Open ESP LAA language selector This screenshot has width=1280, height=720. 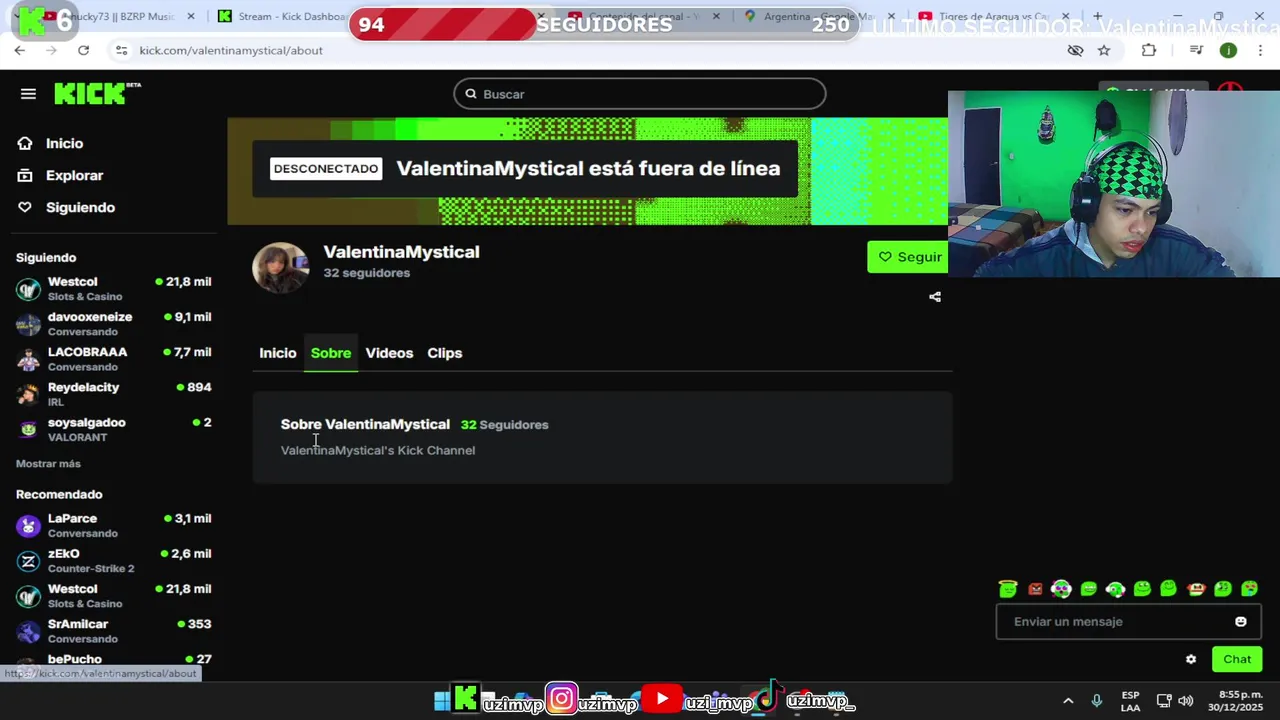(x=1130, y=701)
